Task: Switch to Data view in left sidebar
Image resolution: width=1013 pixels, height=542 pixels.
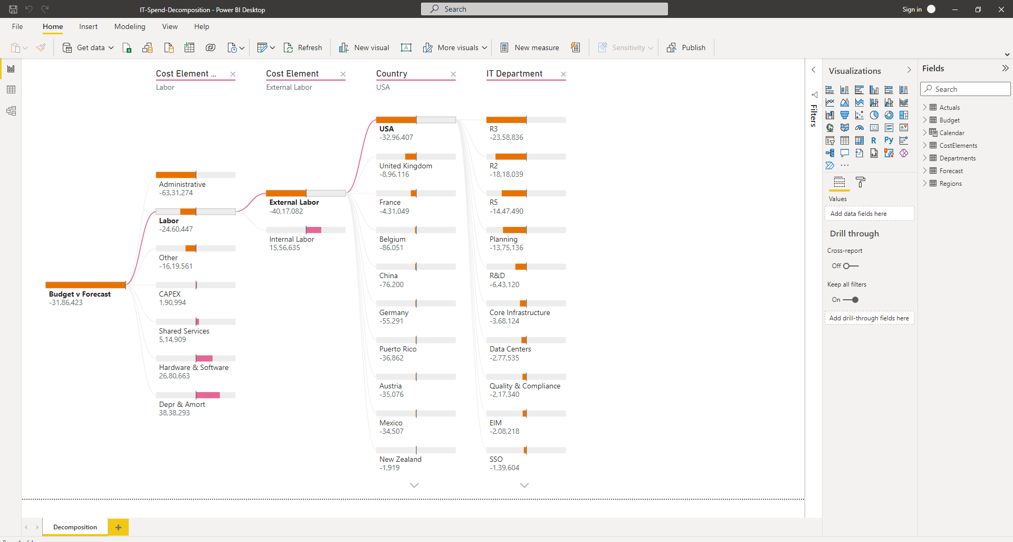Action: 11,90
